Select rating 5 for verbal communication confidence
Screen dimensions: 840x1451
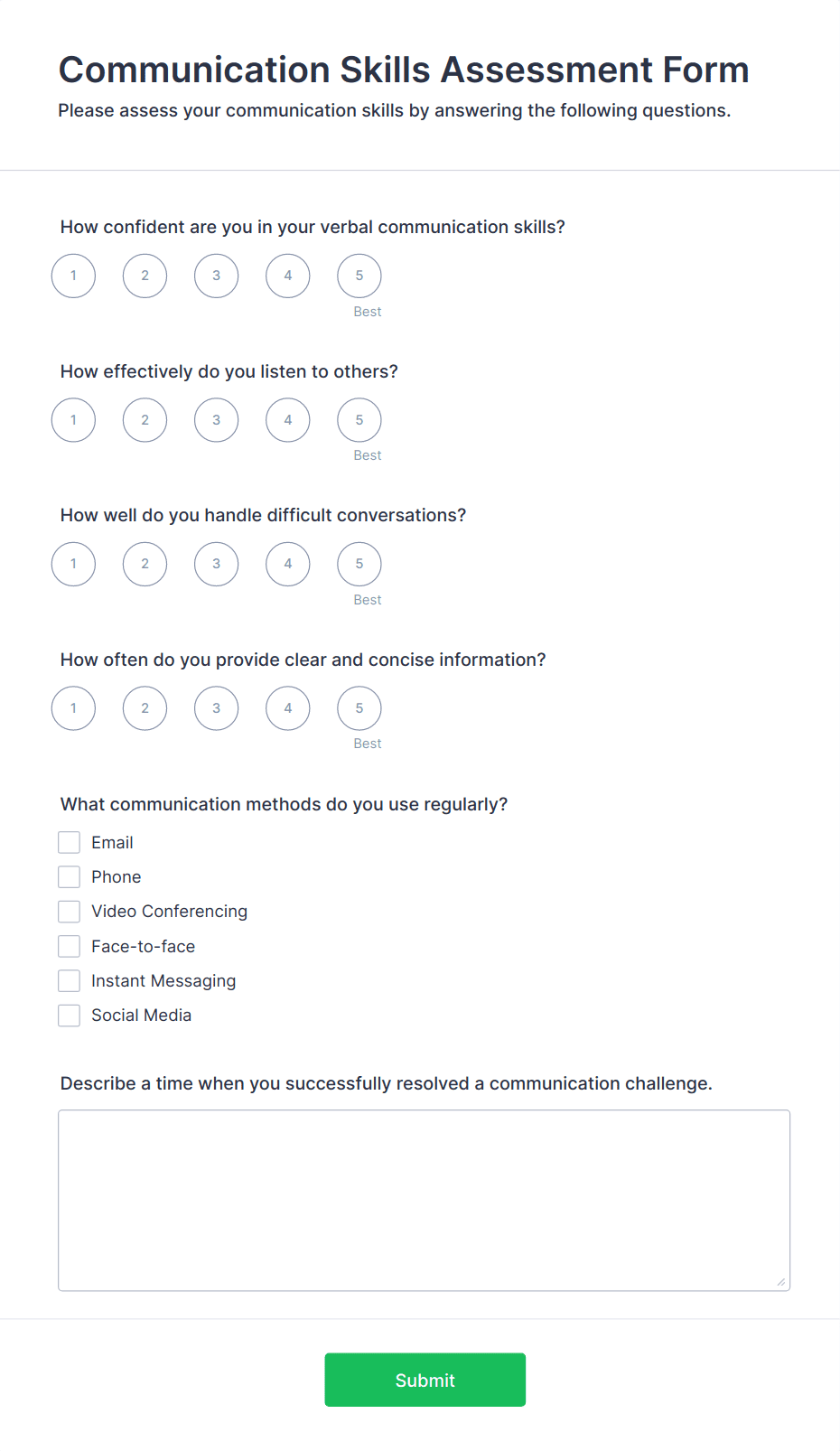(359, 276)
